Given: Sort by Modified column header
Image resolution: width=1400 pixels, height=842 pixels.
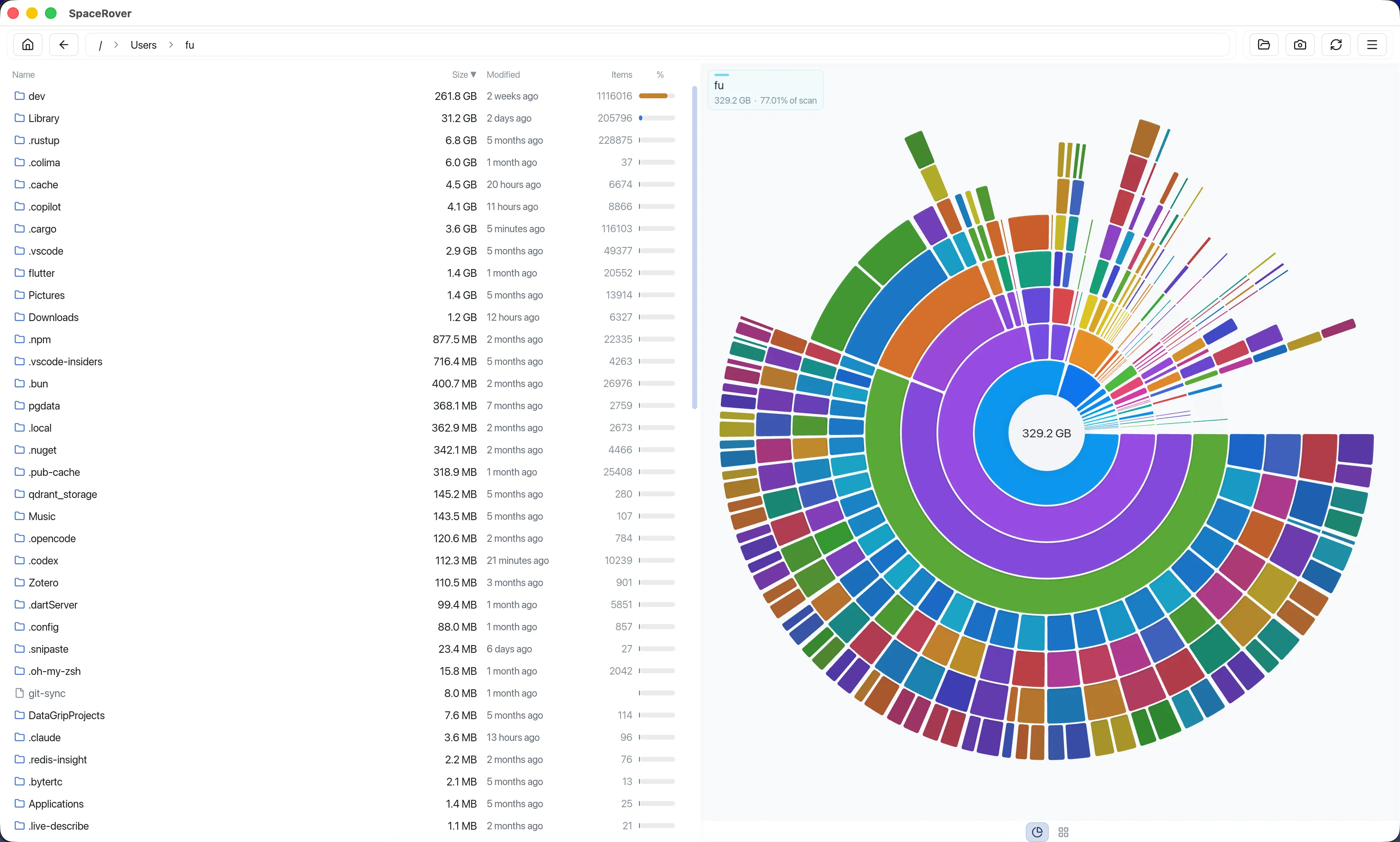Looking at the screenshot, I should point(503,75).
